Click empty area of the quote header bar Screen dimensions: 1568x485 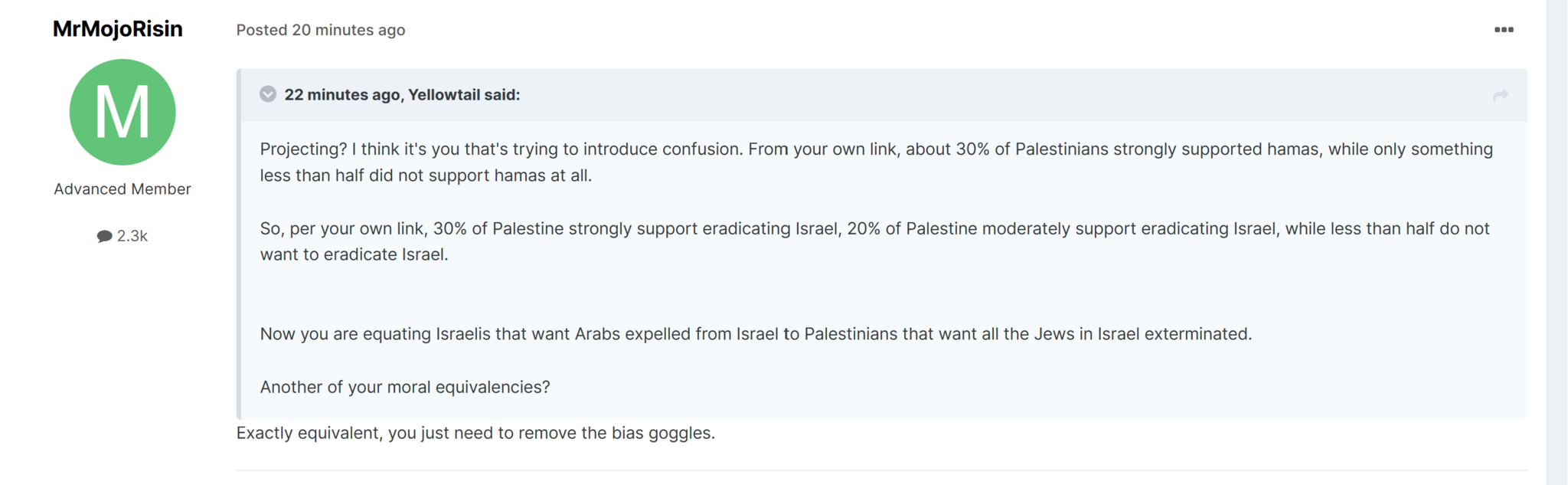[x=995, y=95]
